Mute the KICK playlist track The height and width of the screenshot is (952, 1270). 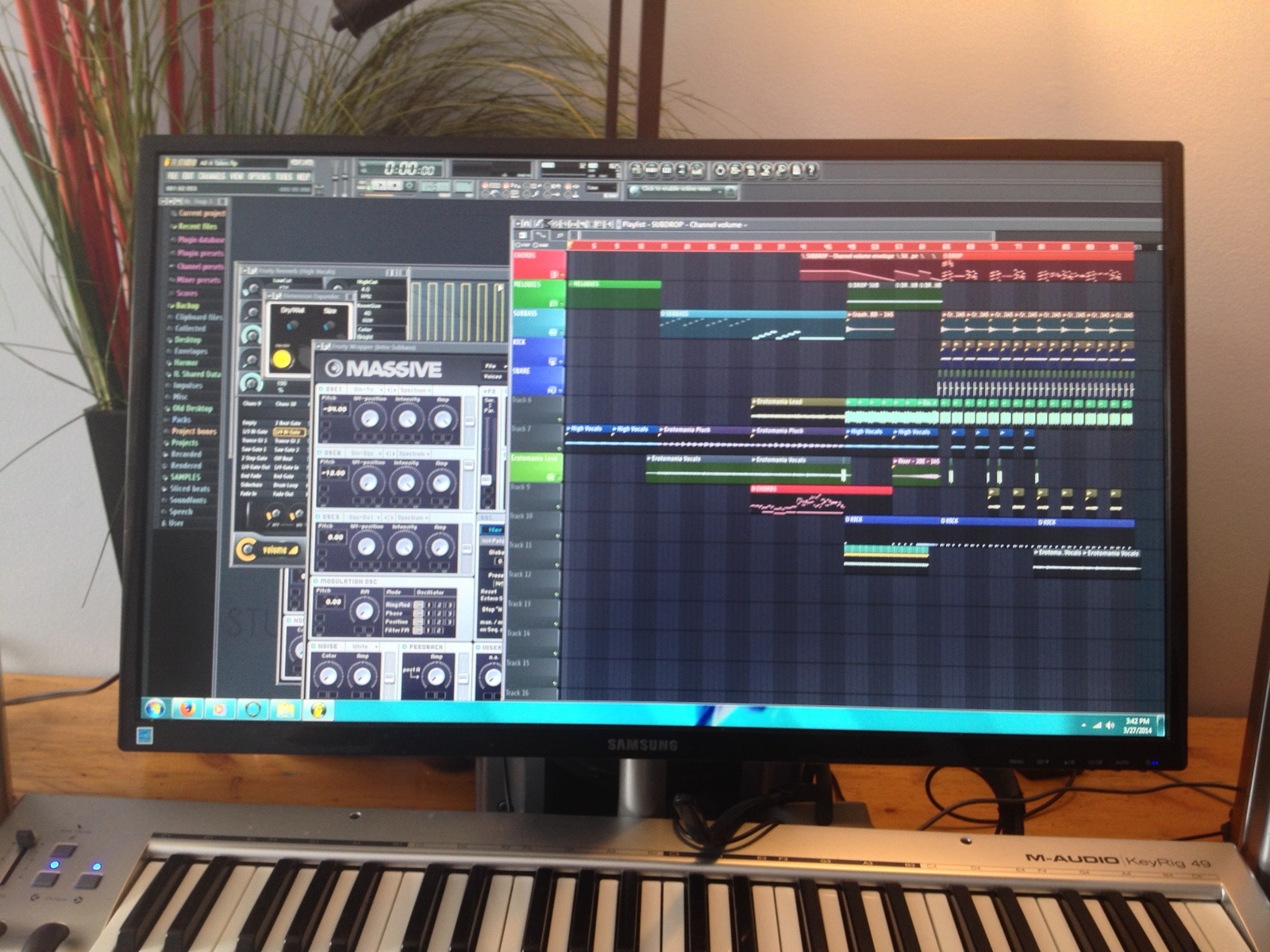tap(561, 362)
